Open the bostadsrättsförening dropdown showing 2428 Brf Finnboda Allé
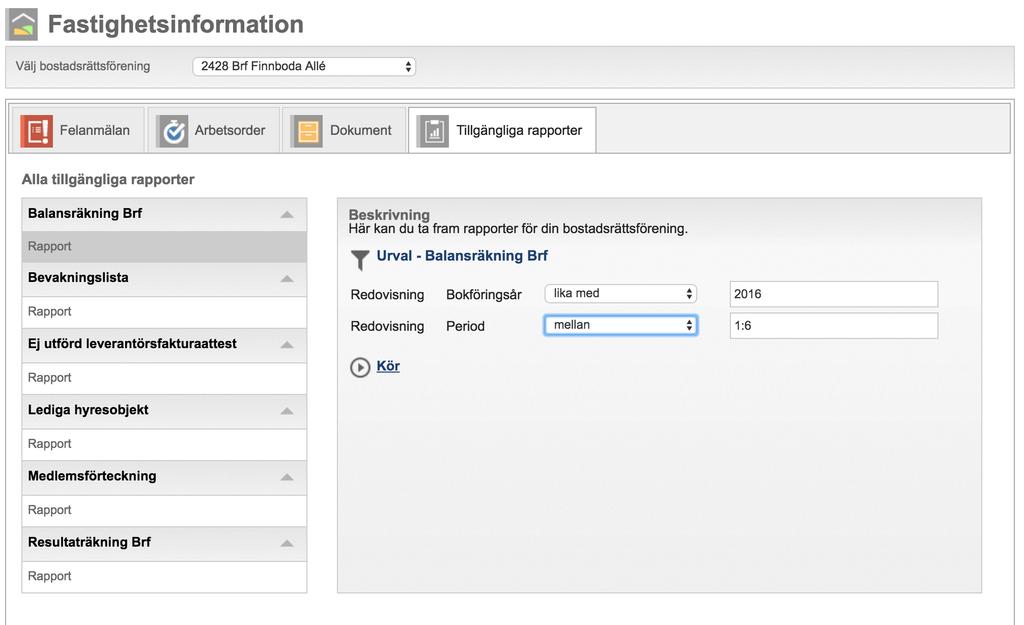Screen dimensions: 1024x625 (304, 66)
